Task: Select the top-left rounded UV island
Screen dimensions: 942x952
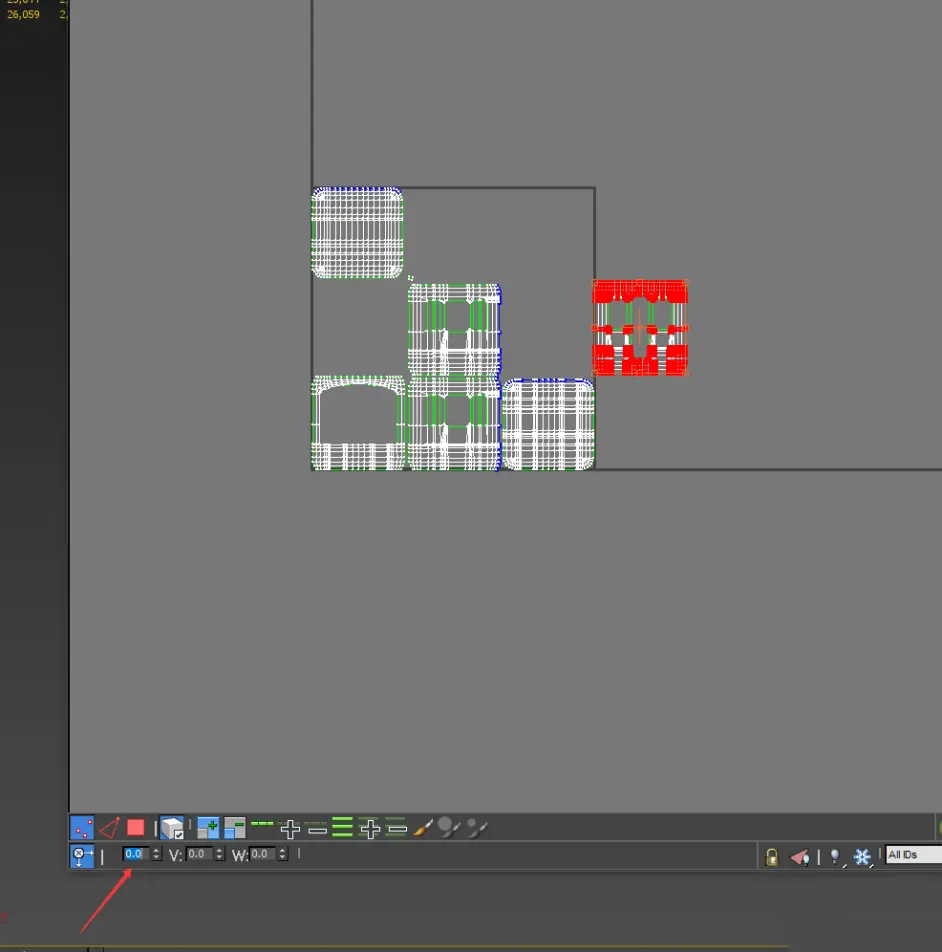Action: (x=357, y=233)
